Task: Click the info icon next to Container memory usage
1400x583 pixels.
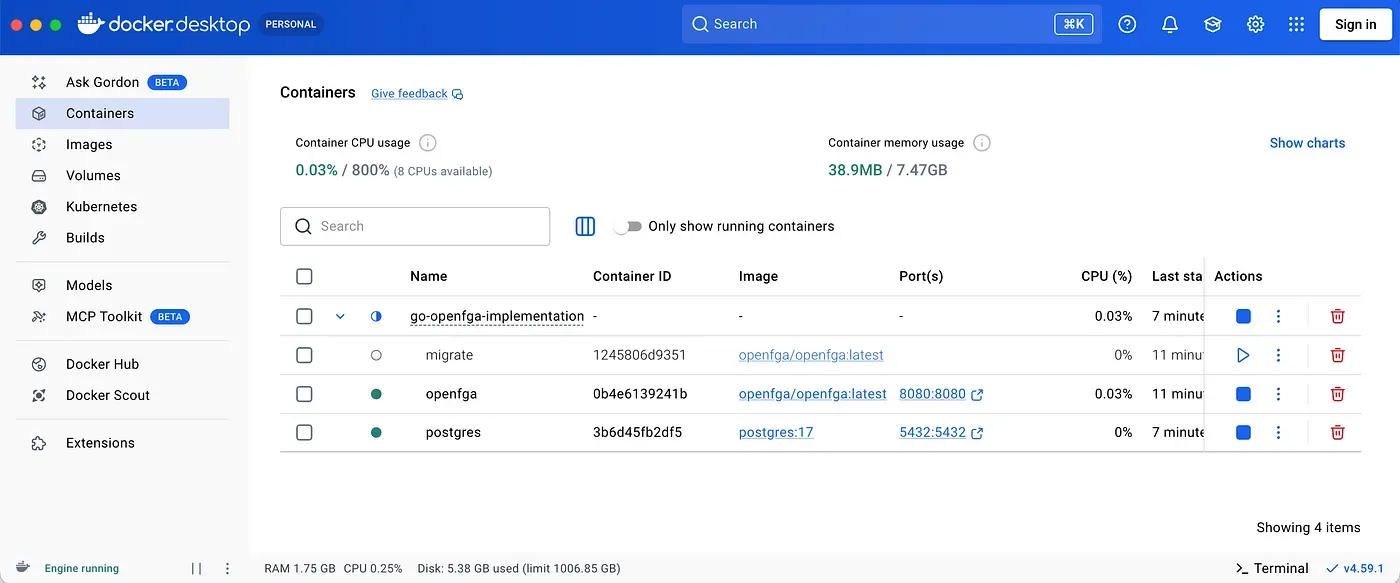Action: 982,143
